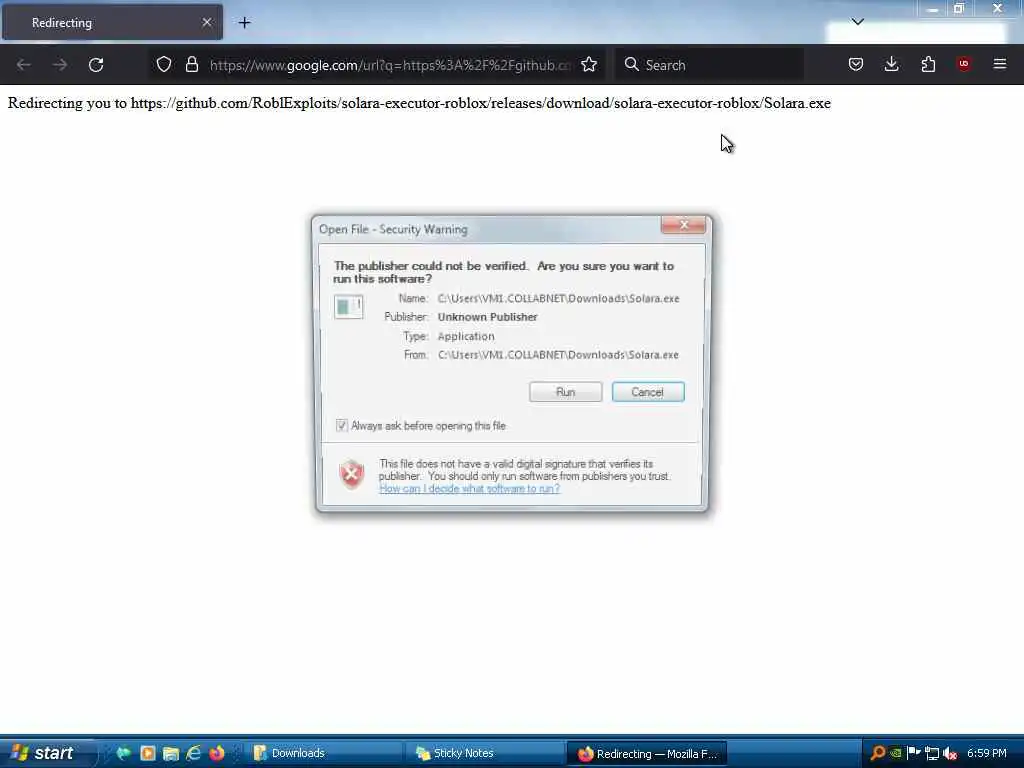The image size is (1024, 768).
Task: Click the 6:59 PM clock
Action: pyautogui.click(x=987, y=753)
